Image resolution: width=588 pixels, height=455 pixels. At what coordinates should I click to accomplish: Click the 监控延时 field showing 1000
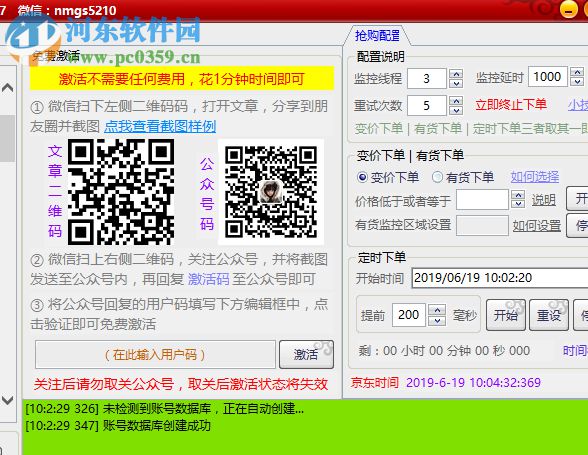coord(547,77)
